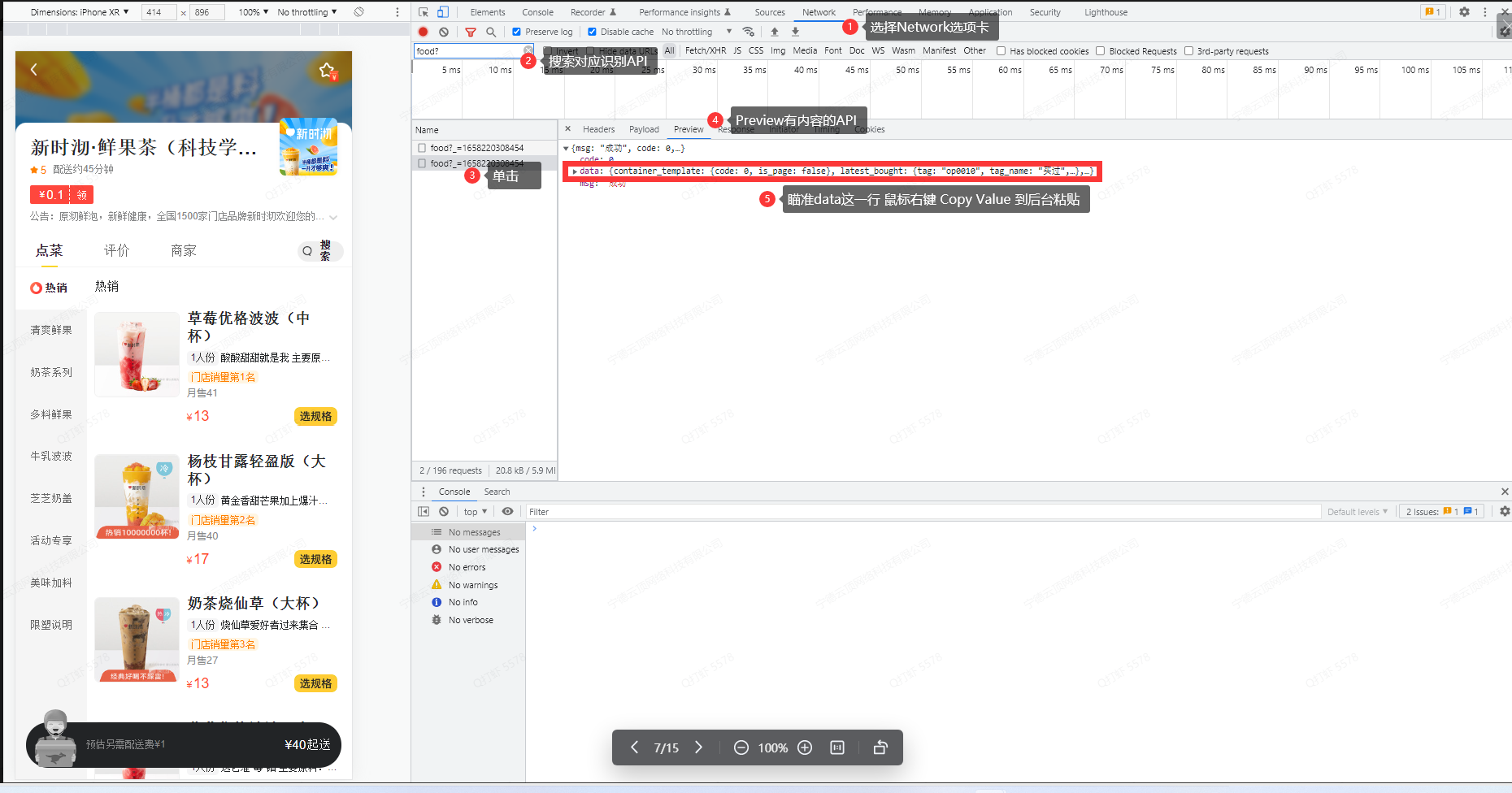Open the console top context dropdown
Viewport: 1512px width, 793px height.
pos(476,511)
